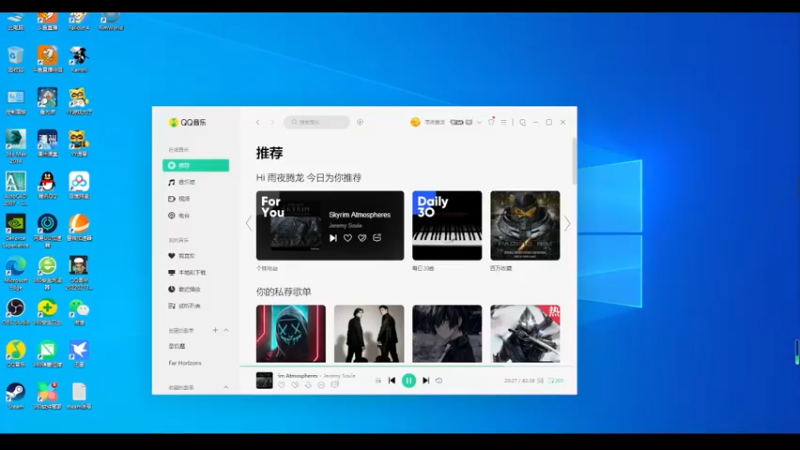
Task: Pause the current playback
Action: 409,381
